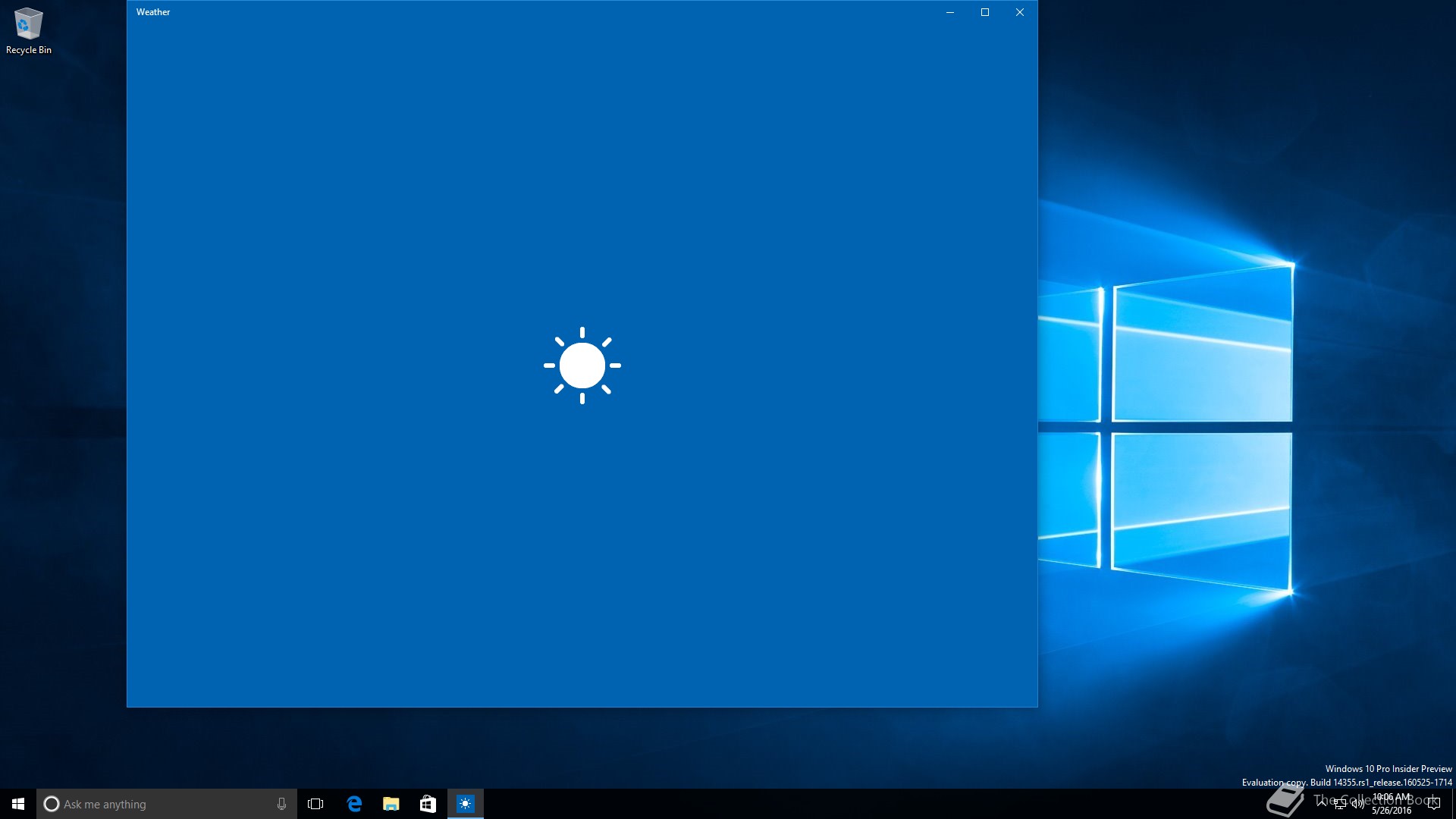Open Task View from the taskbar

315,804
